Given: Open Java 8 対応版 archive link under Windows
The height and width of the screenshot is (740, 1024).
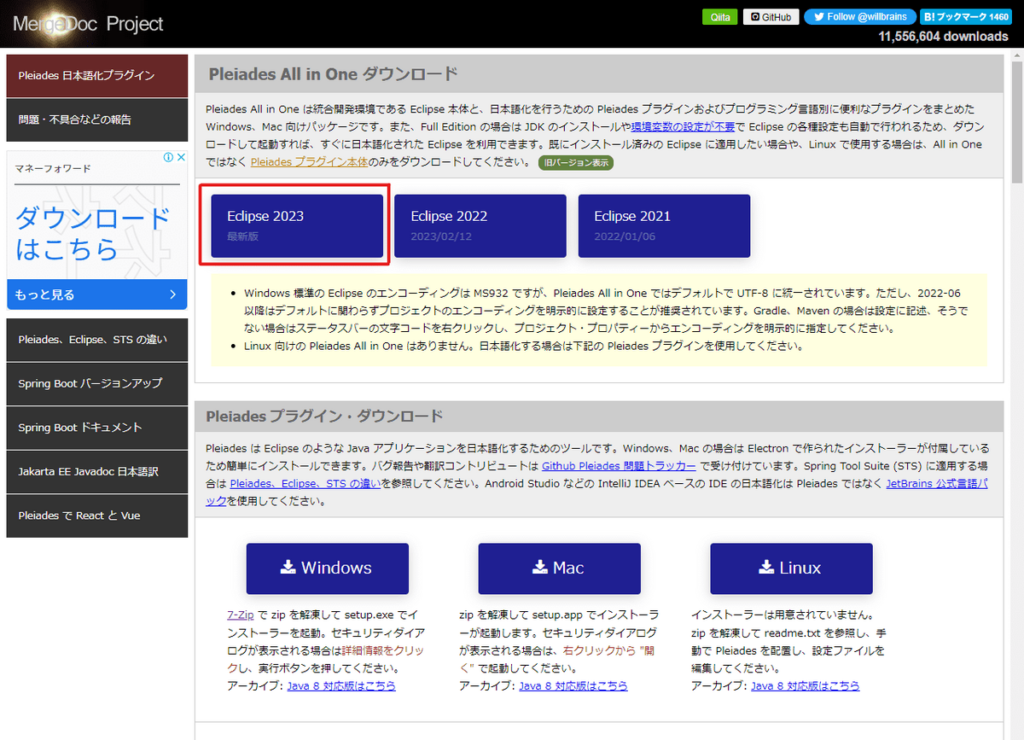Looking at the screenshot, I should tap(341, 686).
